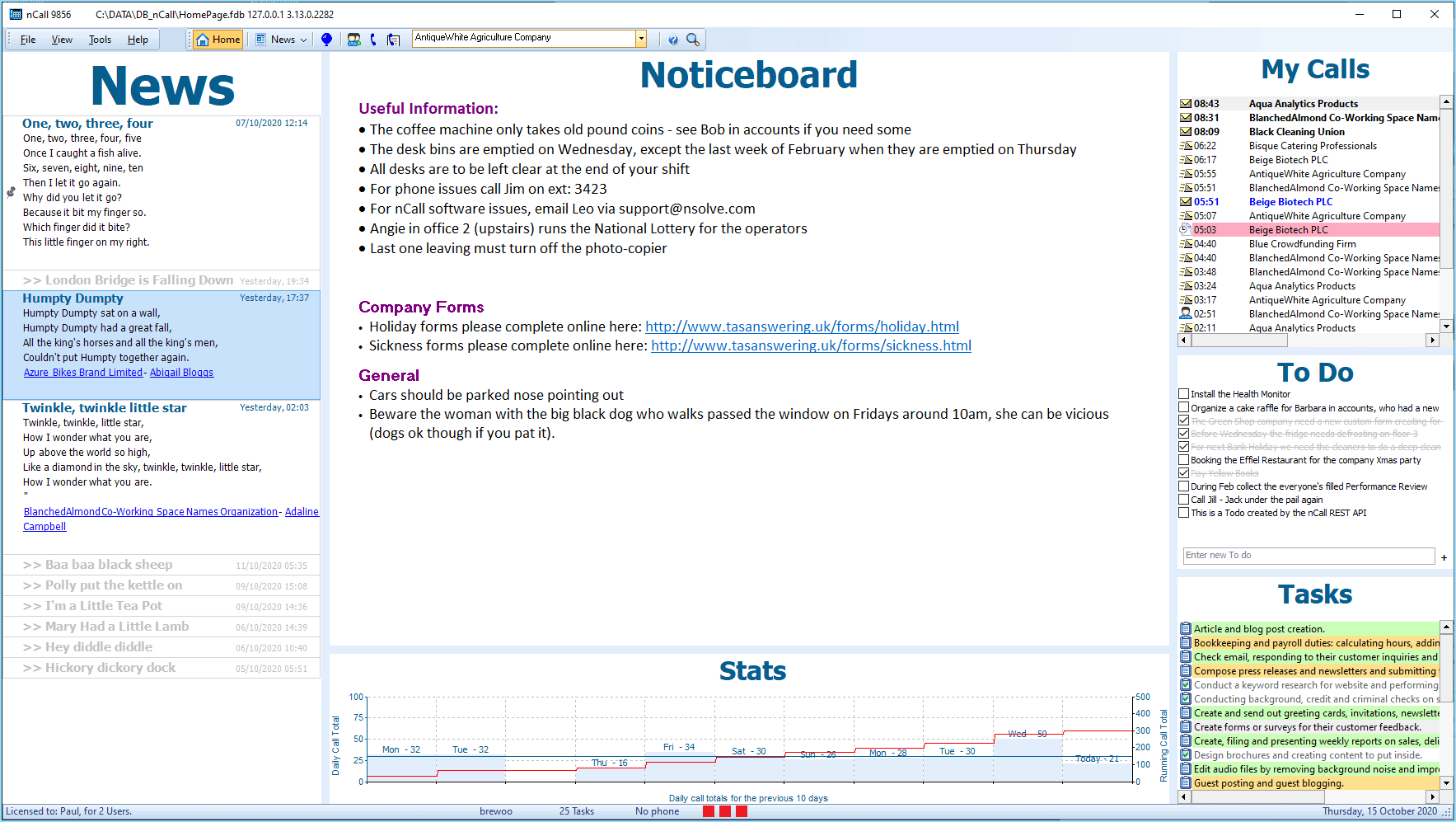Screen dimensions: 1456x822
Task: Click the two-people contacts icon in toolbar
Action: tap(353, 39)
